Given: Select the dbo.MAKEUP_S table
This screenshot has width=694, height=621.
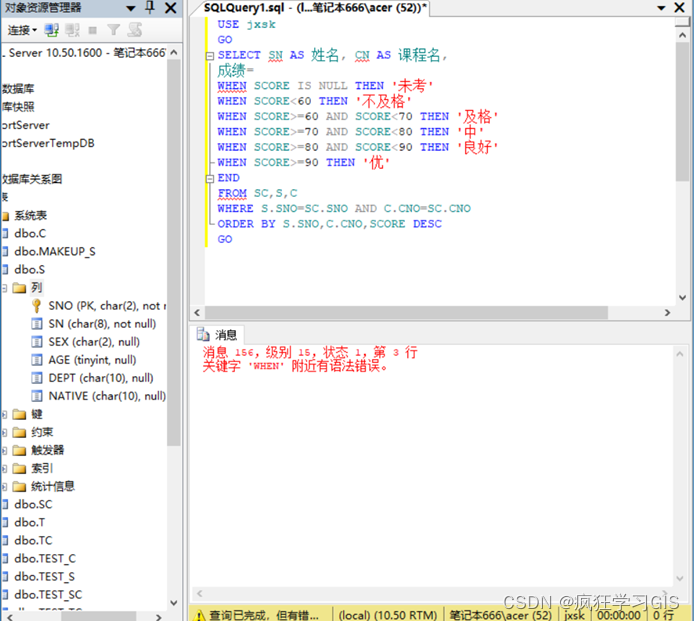Looking at the screenshot, I should tap(54, 251).
